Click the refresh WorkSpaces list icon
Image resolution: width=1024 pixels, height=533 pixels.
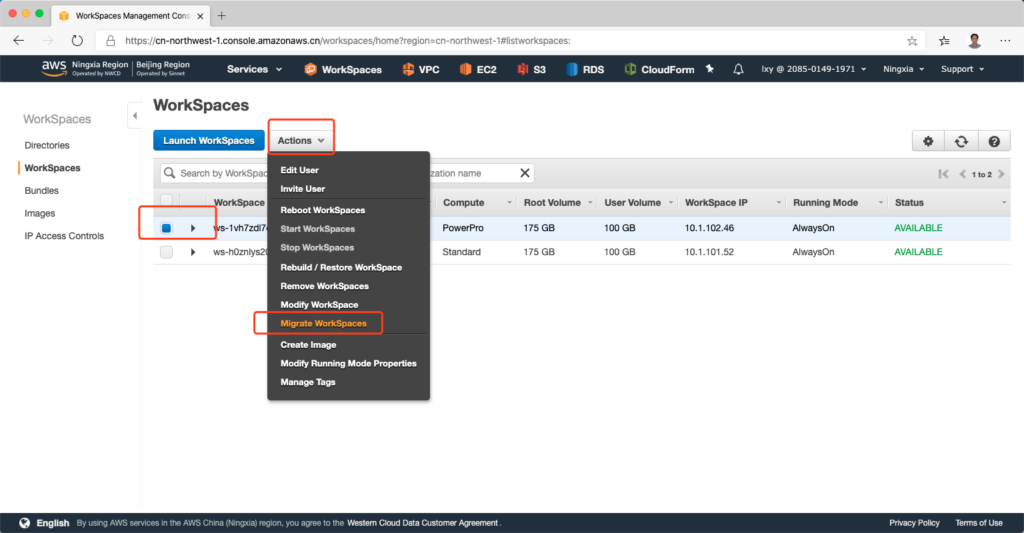point(961,142)
